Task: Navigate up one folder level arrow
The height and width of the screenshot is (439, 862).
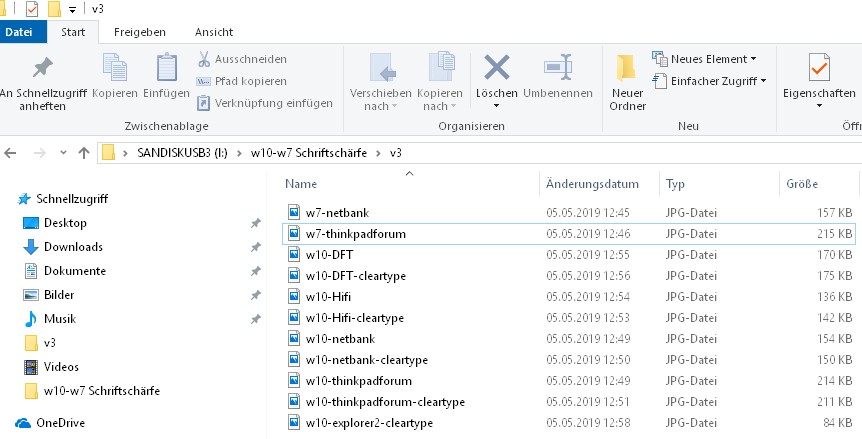Action: pos(84,153)
